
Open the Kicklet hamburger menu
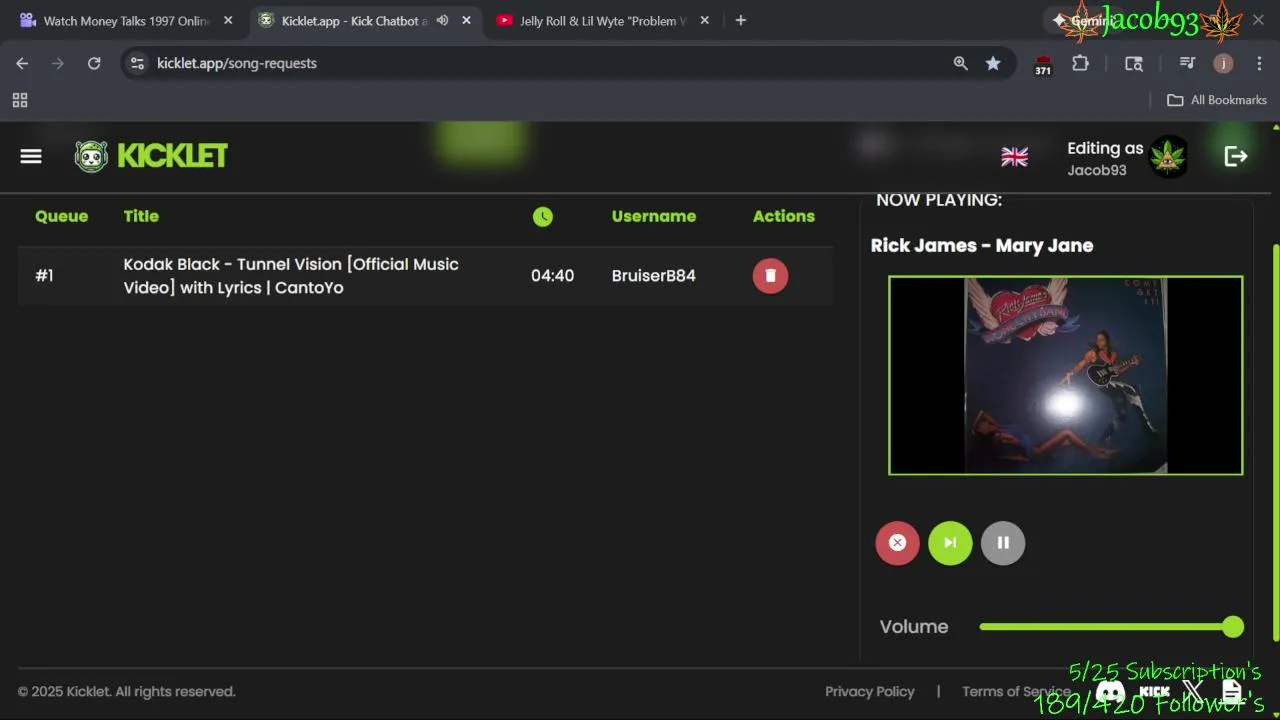[31, 156]
